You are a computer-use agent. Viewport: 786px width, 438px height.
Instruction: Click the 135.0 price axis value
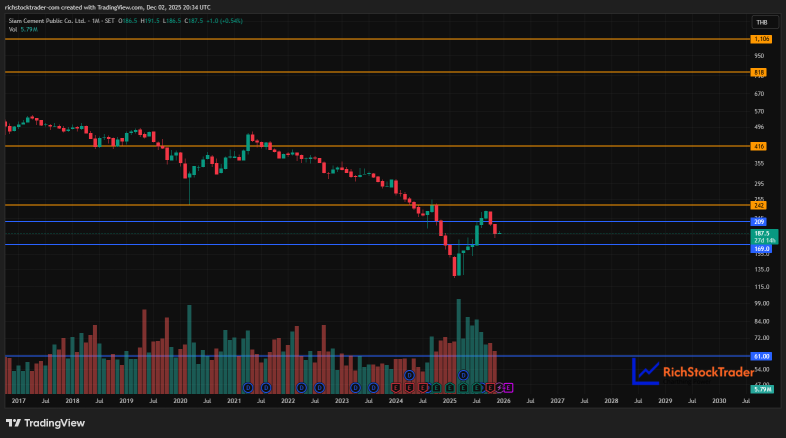click(x=761, y=270)
